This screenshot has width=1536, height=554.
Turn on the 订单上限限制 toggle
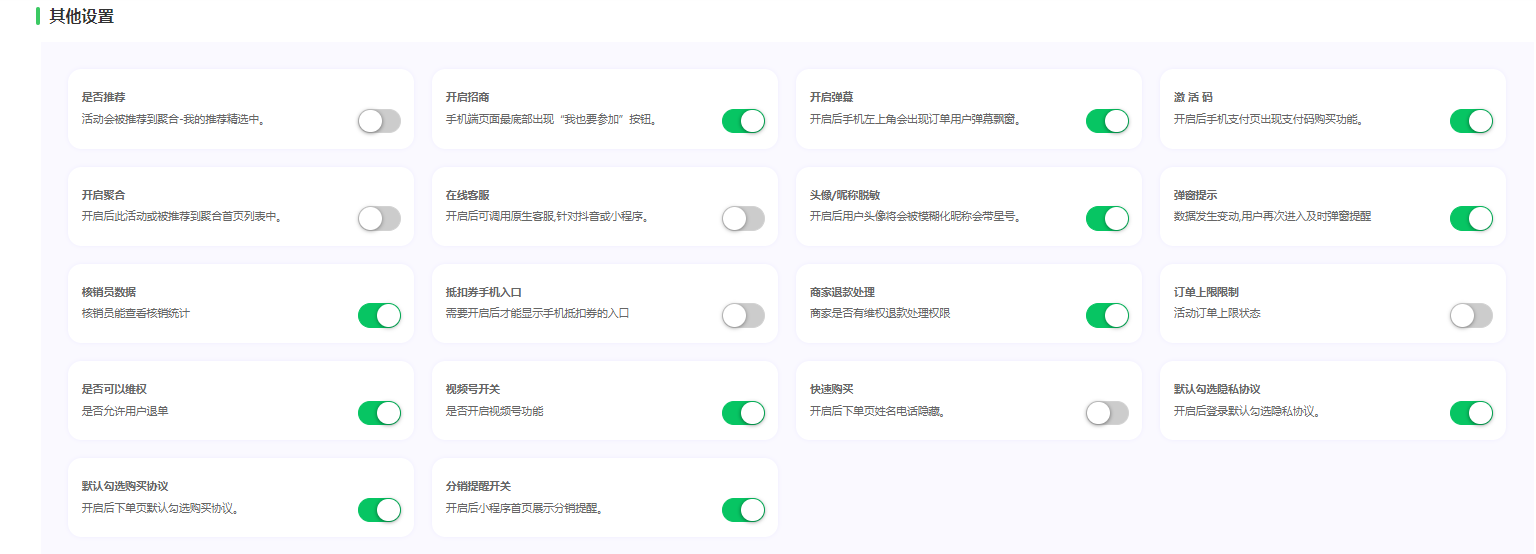click(x=1471, y=316)
